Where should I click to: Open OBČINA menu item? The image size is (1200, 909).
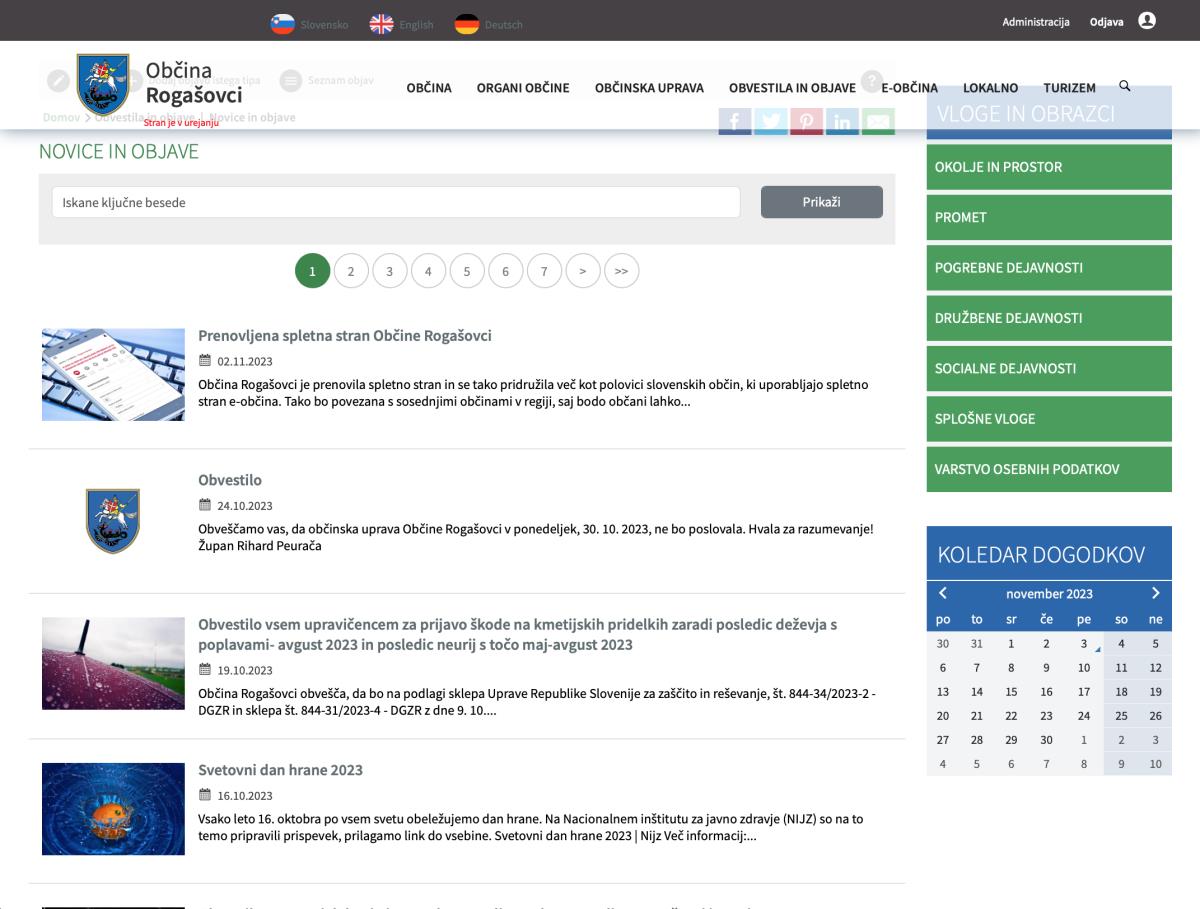[x=429, y=88]
